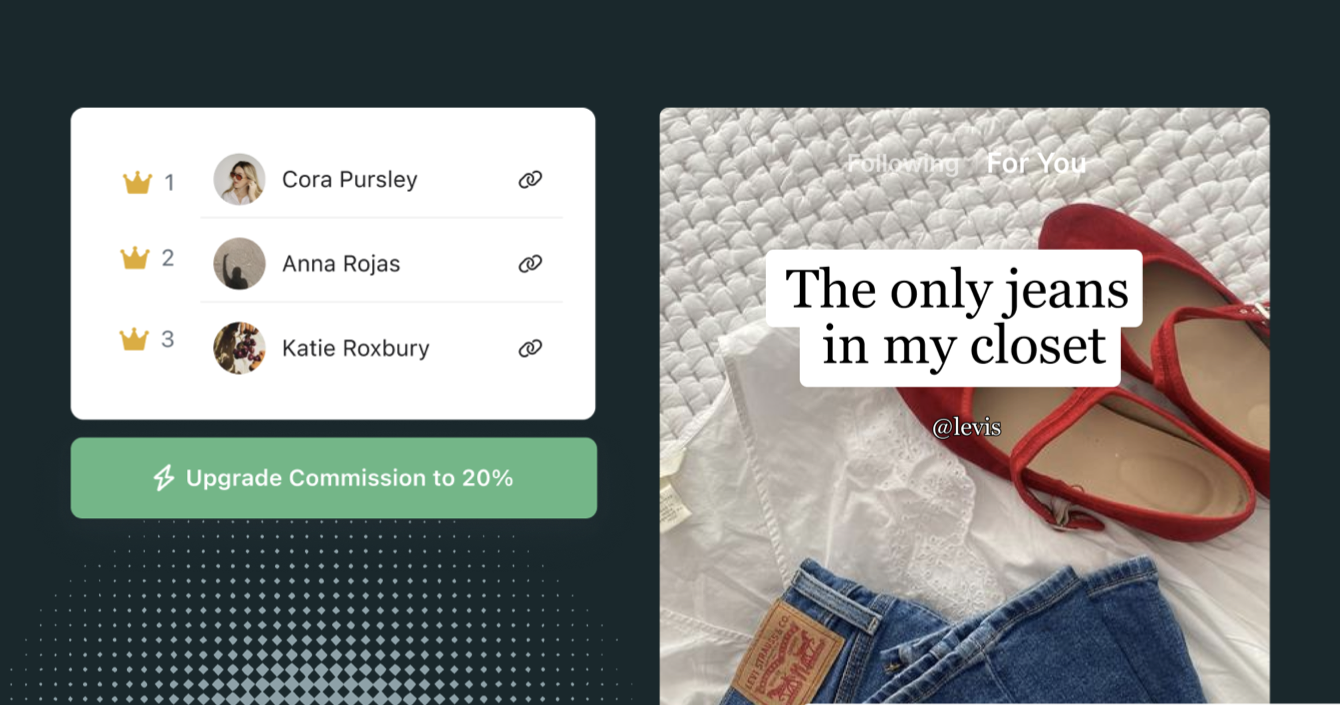Click Upgrade Commission to 20% button
Viewport: 1340px width, 705px height.
(x=334, y=478)
